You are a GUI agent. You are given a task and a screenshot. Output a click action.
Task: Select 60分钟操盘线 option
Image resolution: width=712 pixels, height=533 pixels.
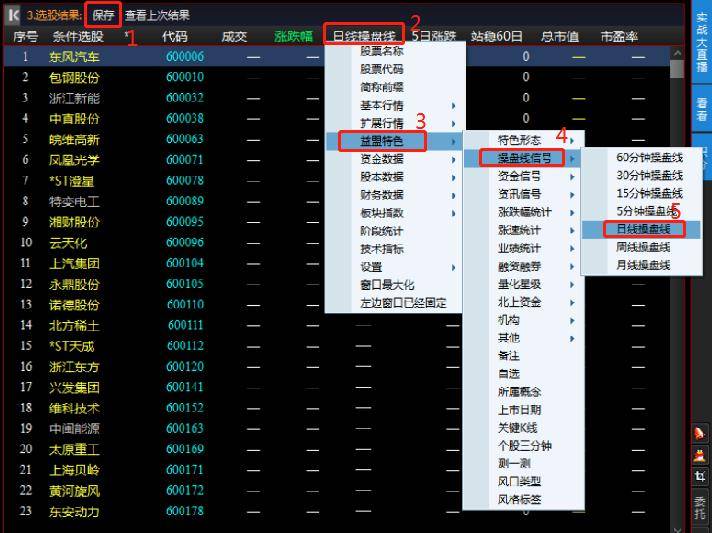click(x=642, y=158)
